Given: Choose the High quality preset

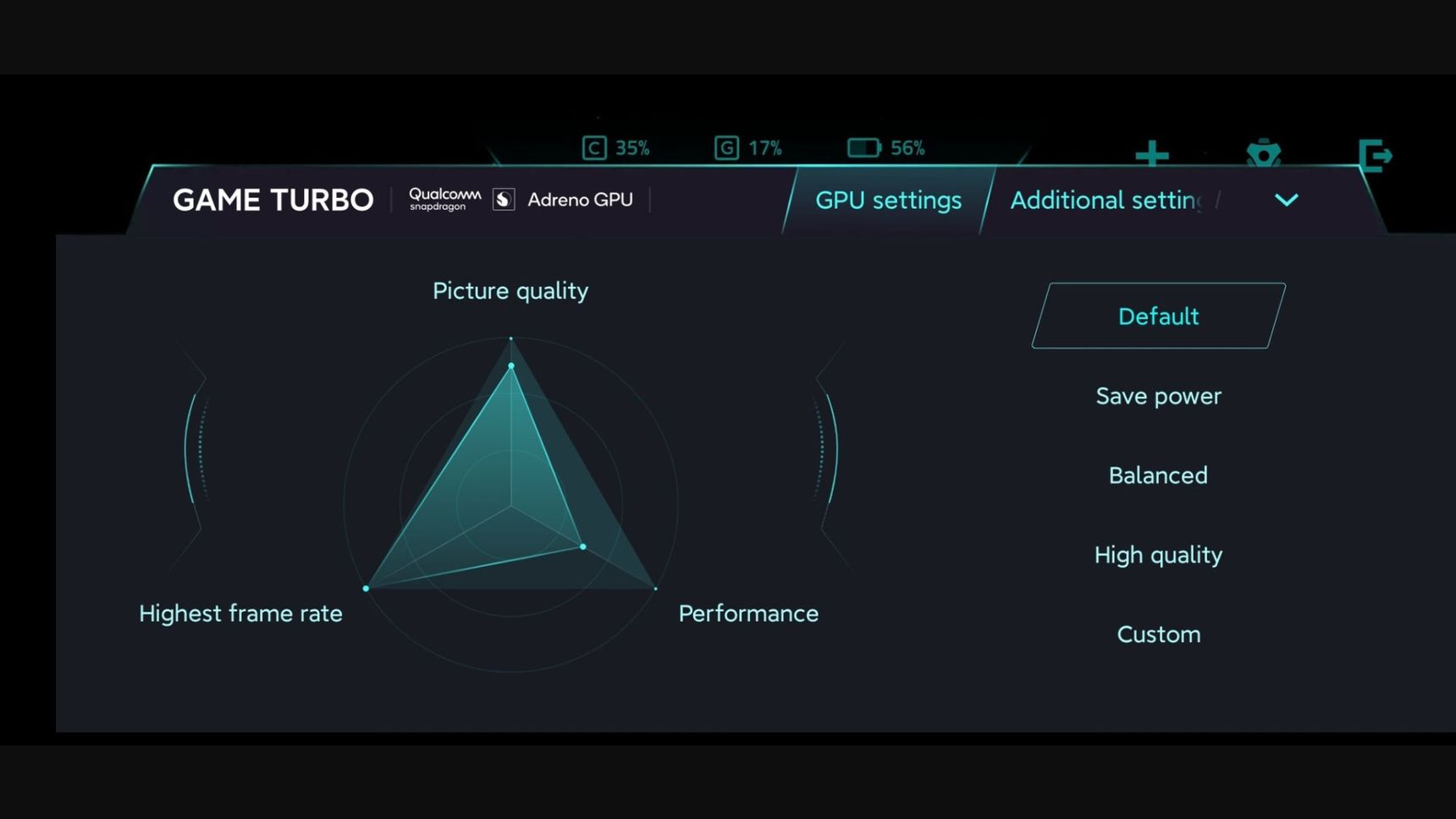Looking at the screenshot, I should tap(1159, 555).
